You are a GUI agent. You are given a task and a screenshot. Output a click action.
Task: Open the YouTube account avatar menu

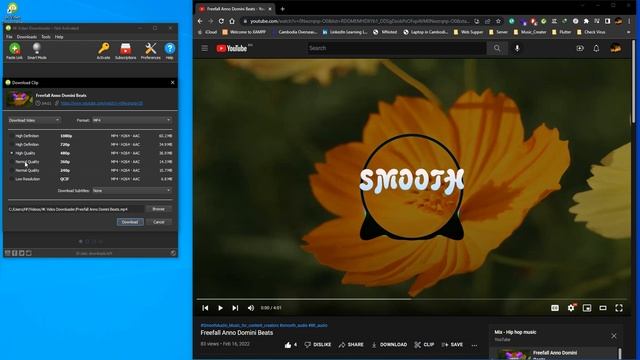(616, 48)
